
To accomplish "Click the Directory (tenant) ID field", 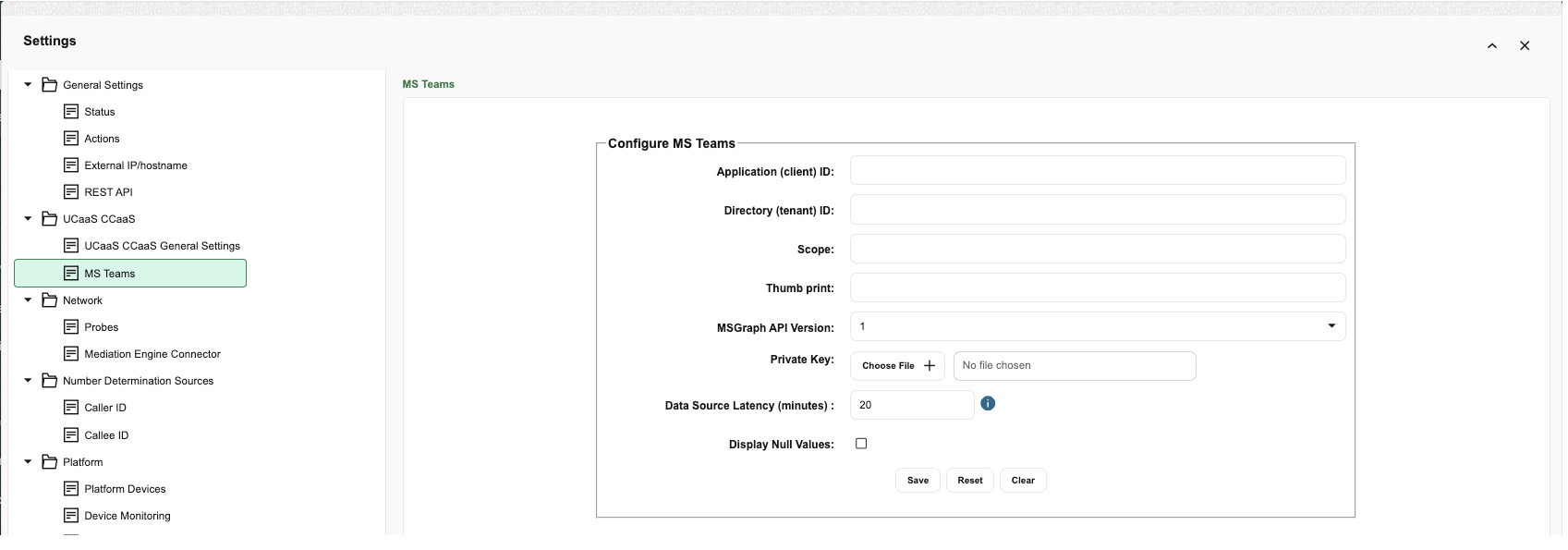I will pyautogui.click(x=1098, y=209).
